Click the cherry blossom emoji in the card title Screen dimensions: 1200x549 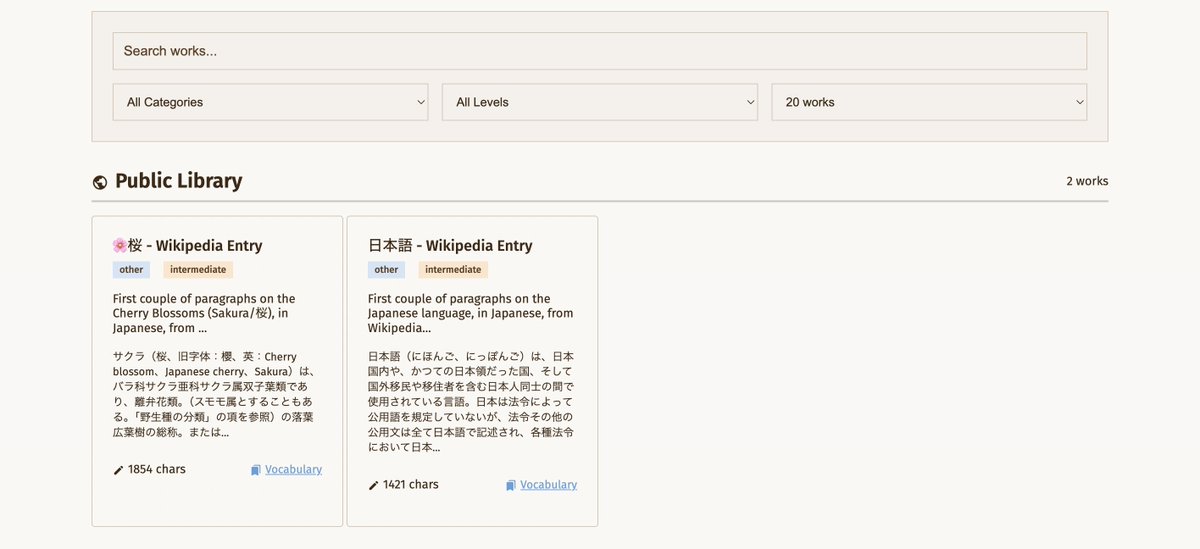120,245
